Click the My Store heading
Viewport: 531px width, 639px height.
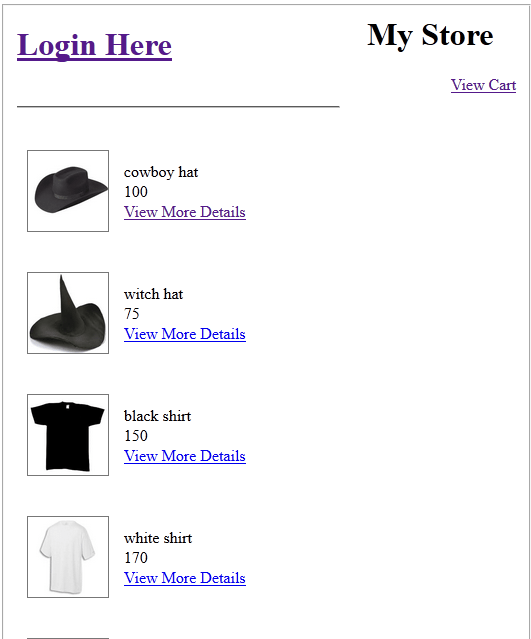pos(430,35)
